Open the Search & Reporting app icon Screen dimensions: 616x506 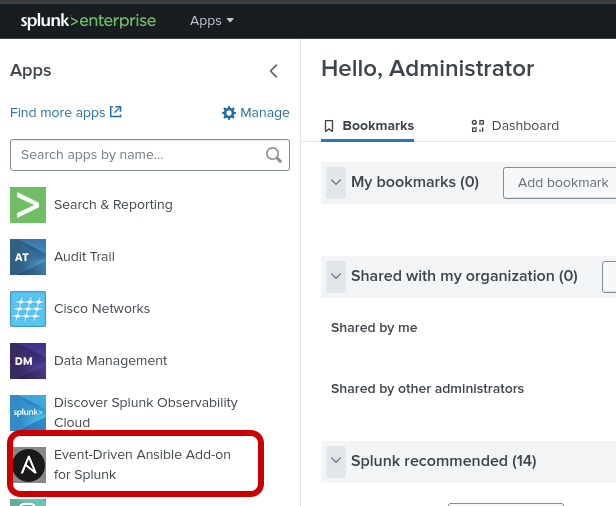click(28, 205)
